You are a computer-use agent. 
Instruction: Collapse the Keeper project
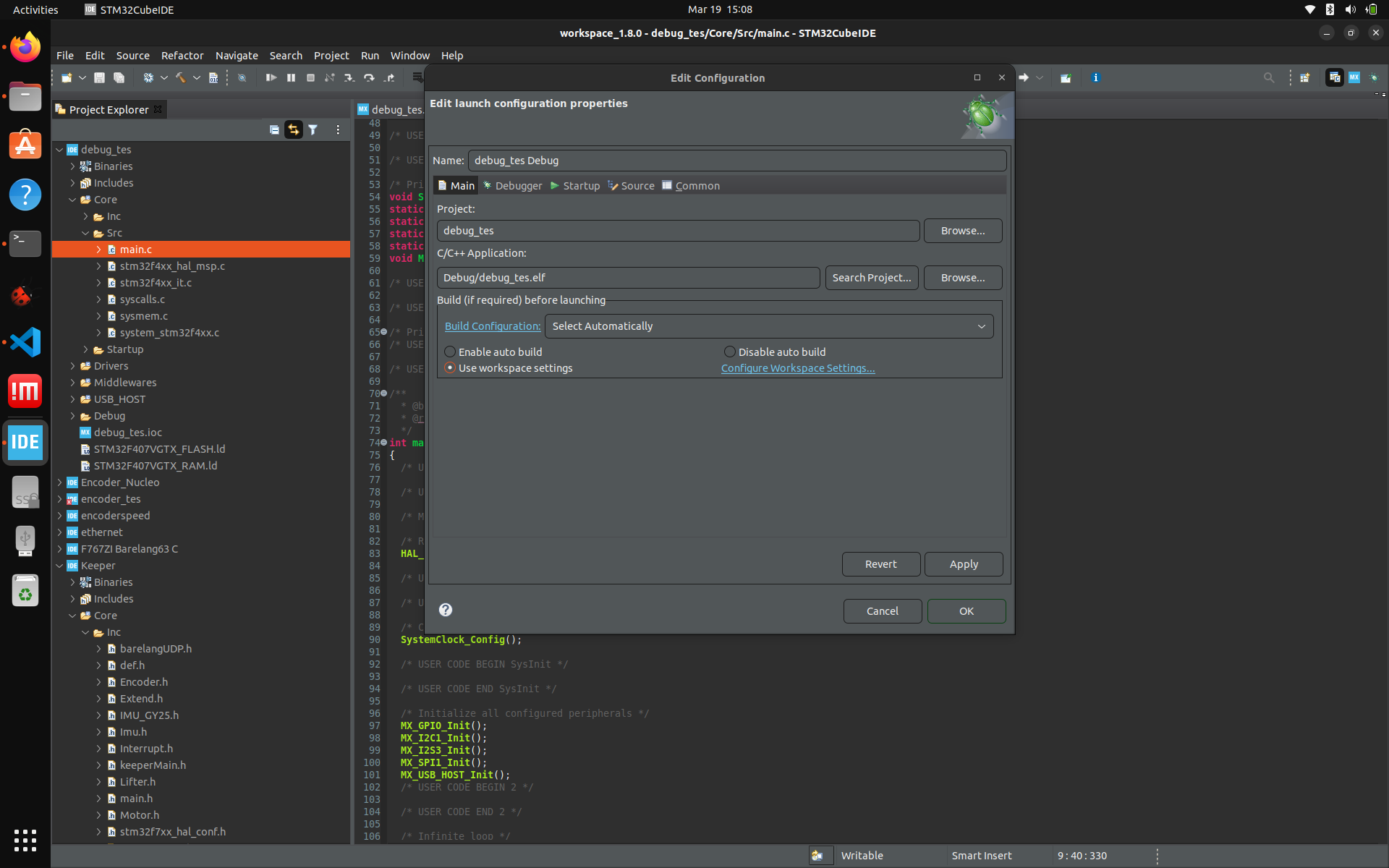click(59, 566)
